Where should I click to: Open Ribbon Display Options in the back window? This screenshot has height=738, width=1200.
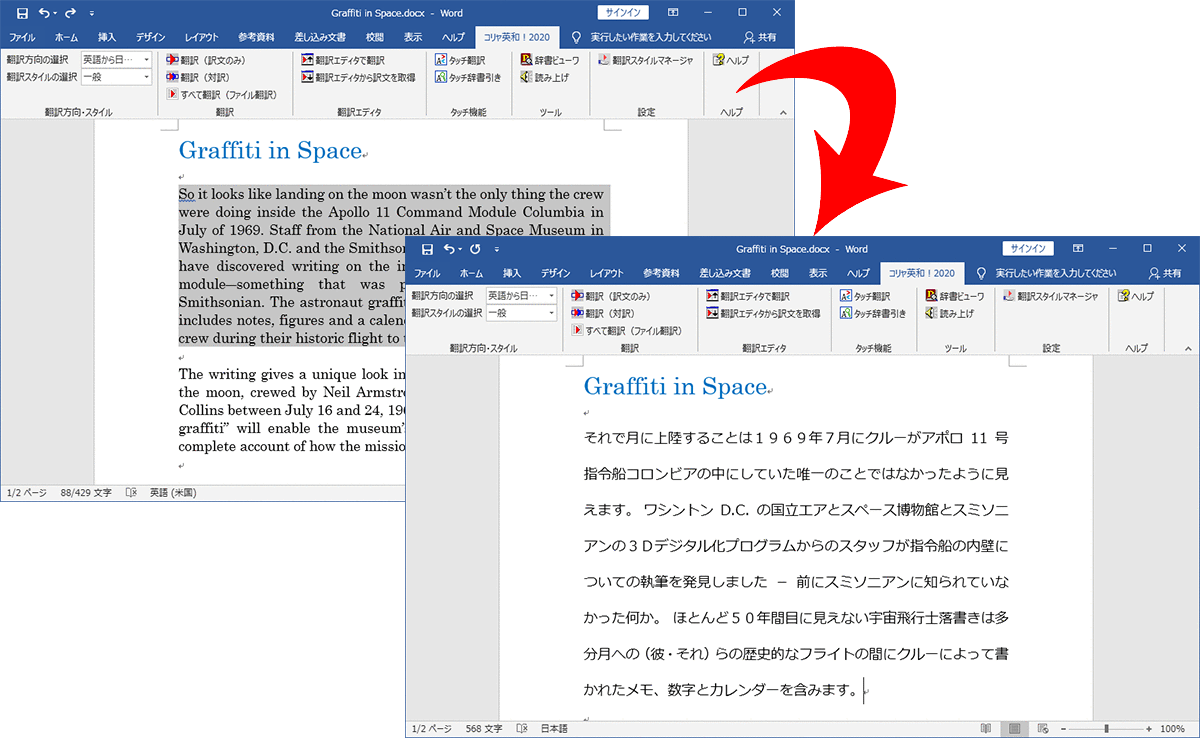click(x=672, y=13)
